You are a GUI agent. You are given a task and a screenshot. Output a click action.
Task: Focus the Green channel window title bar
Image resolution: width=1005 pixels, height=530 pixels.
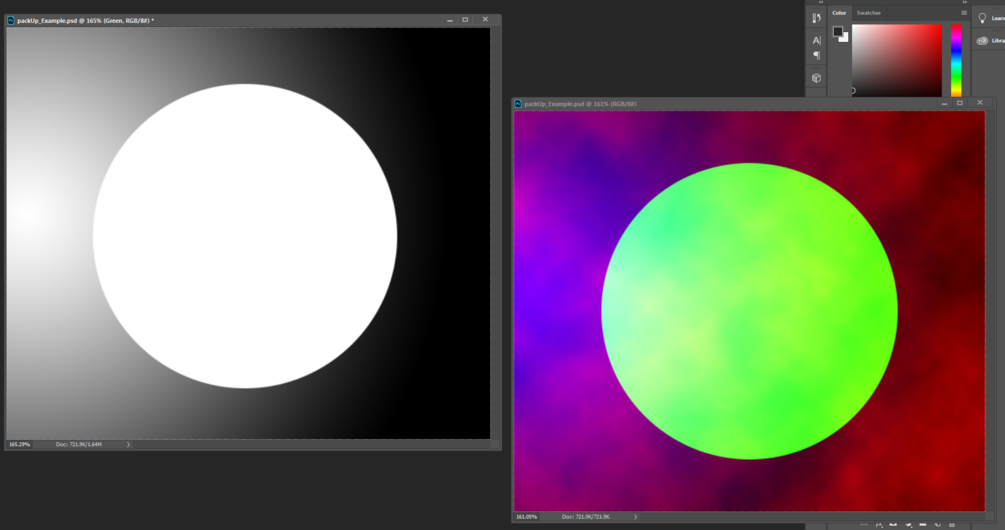253,21
